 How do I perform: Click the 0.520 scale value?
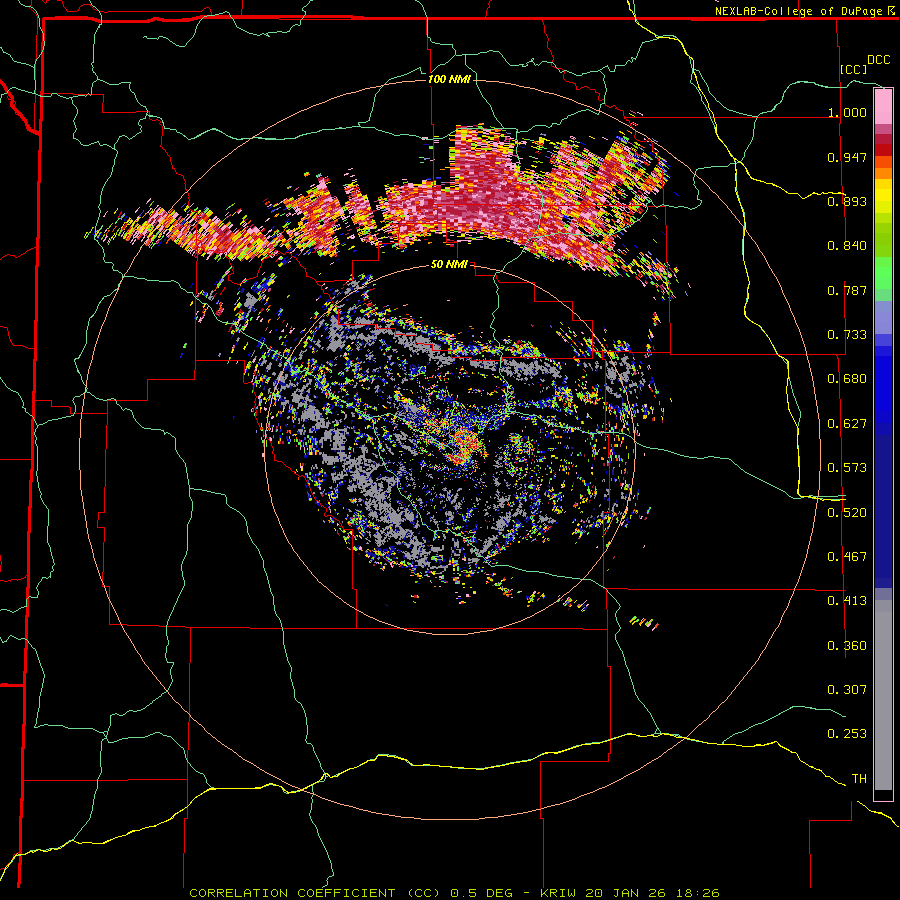pos(847,513)
